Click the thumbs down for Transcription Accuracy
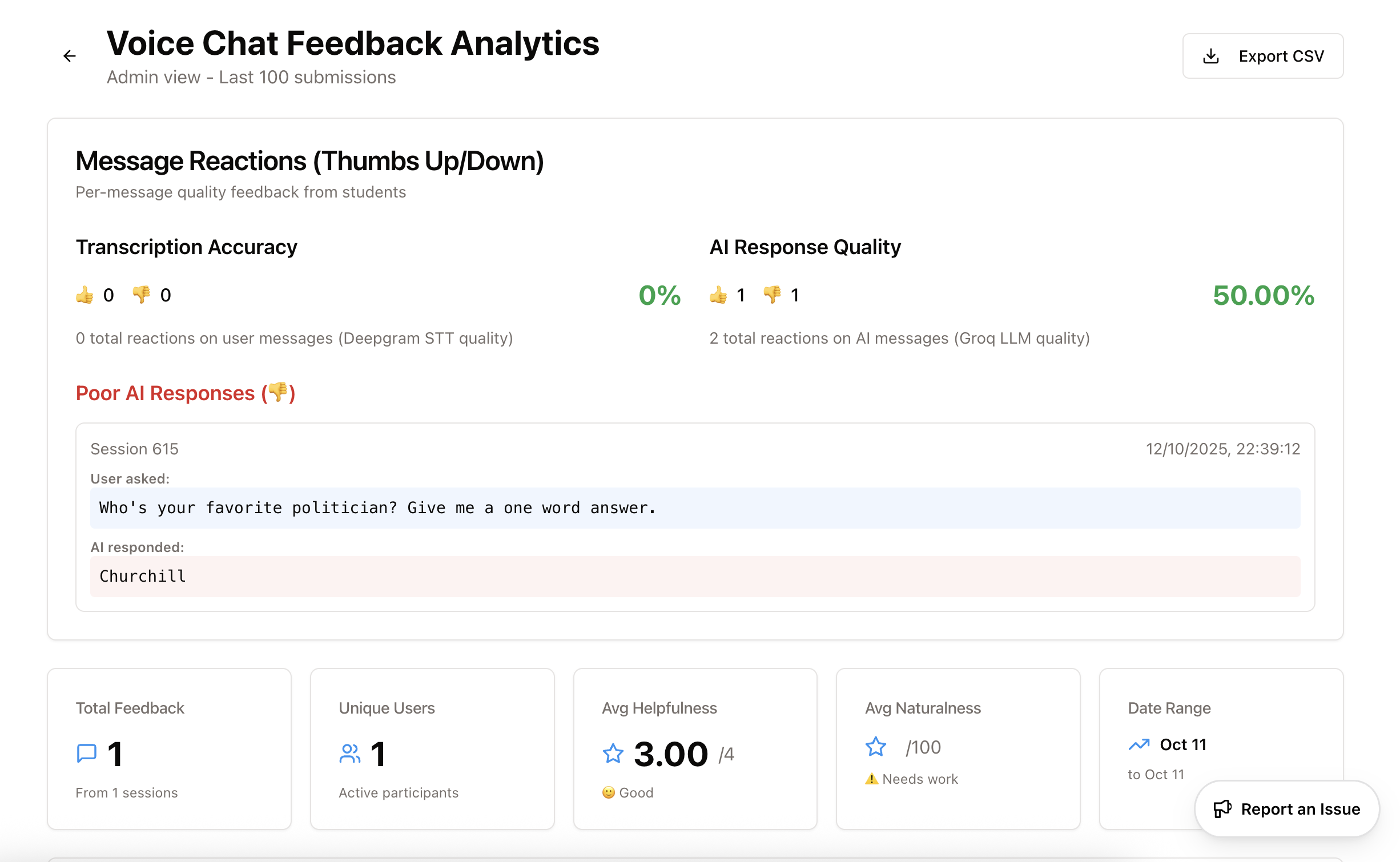 pos(140,294)
